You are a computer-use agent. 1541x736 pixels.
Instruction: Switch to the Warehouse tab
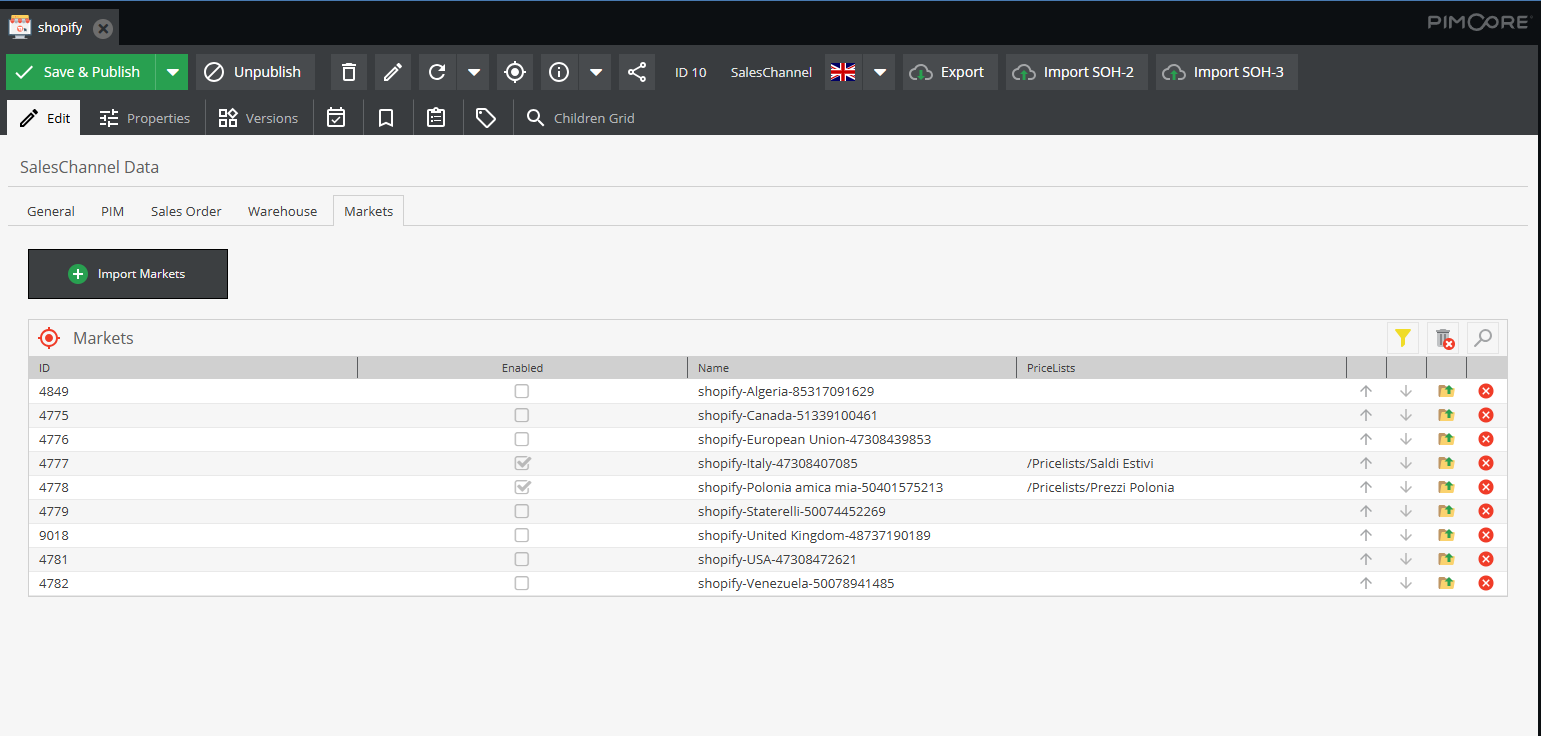[282, 211]
